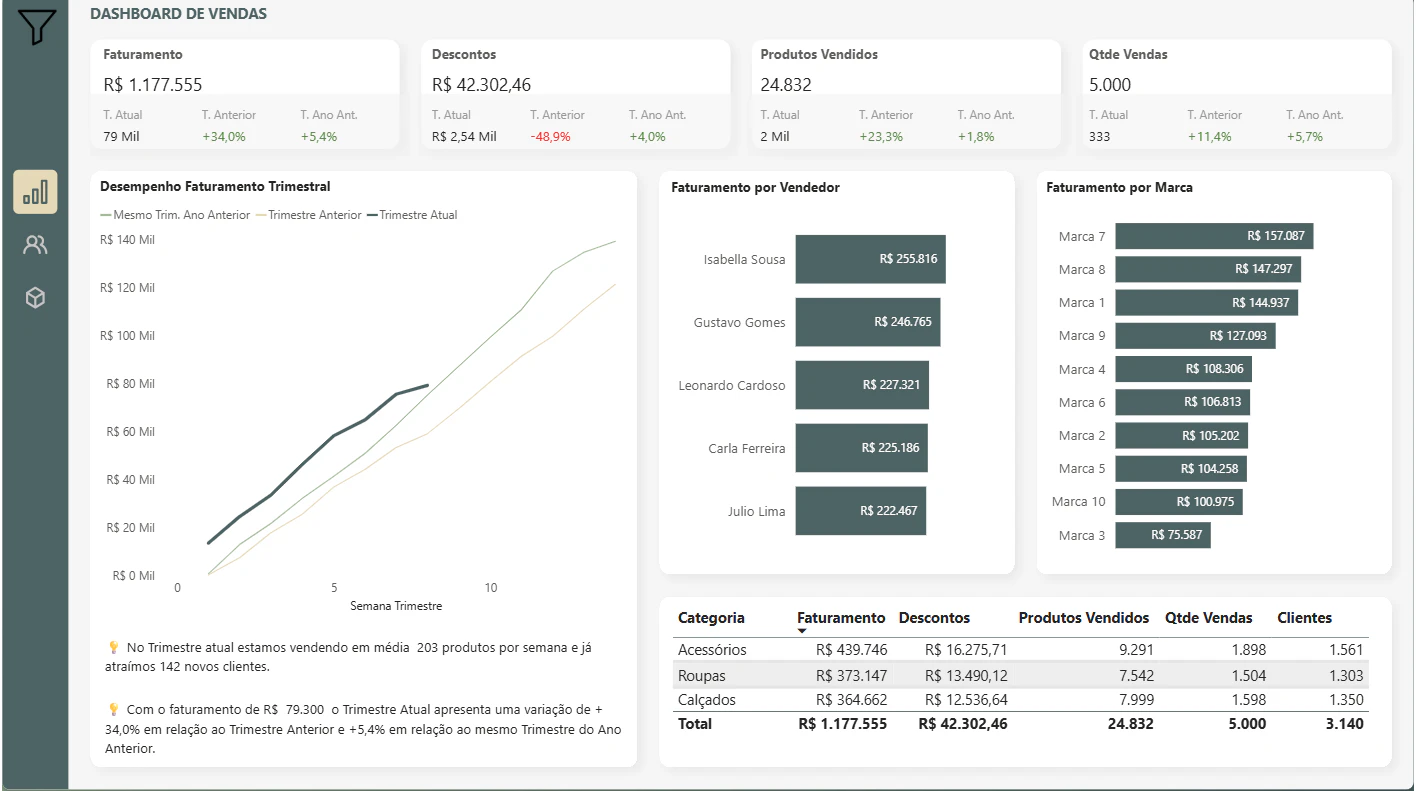Open the people/clients page icon
1416x791 pixels.
coord(35,245)
